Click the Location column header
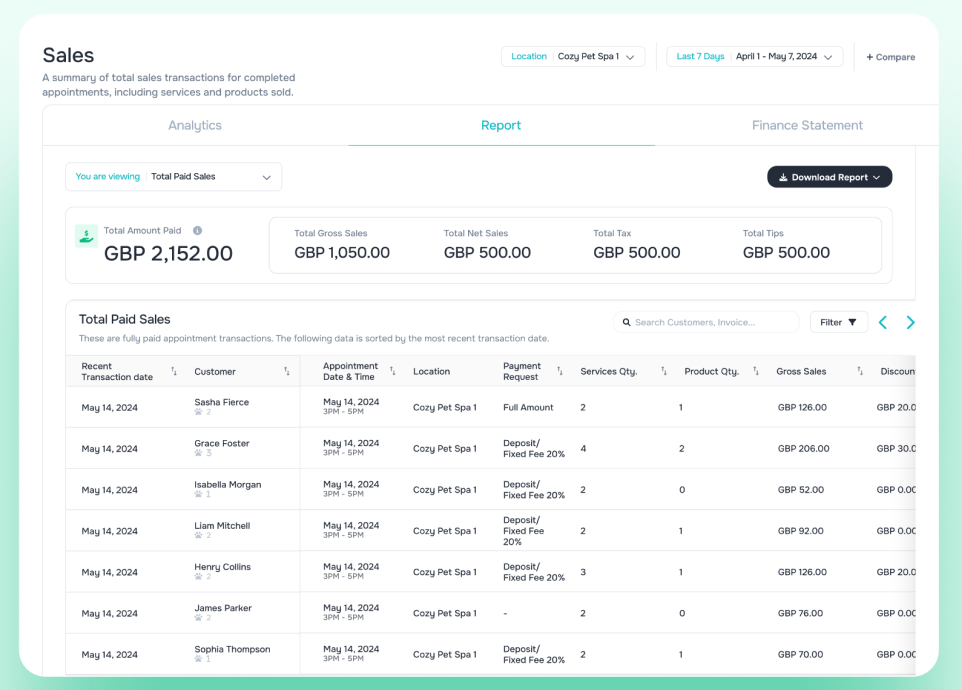 (431, 371)
